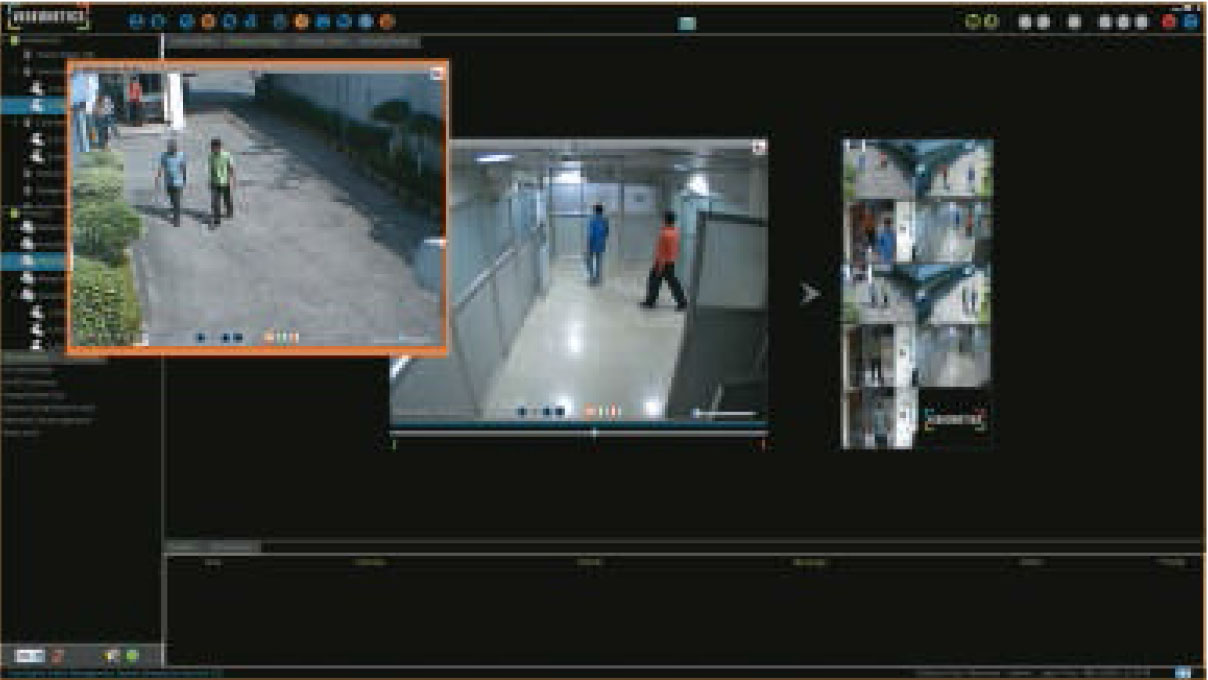Collapse the top green root node in device tree
1208x680 pixels.
coord(14,41)
